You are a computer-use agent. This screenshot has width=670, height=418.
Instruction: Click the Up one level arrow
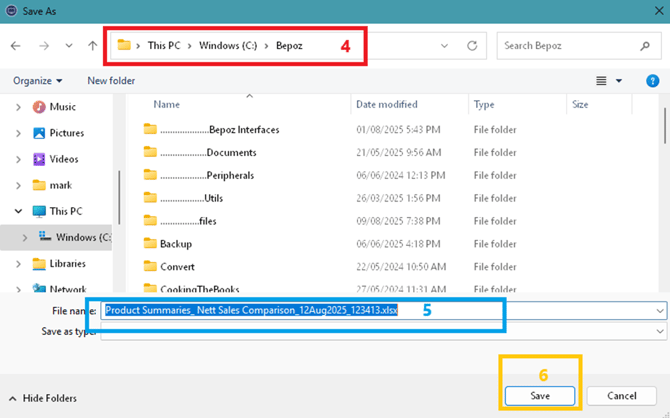click(x=93, y=46)
